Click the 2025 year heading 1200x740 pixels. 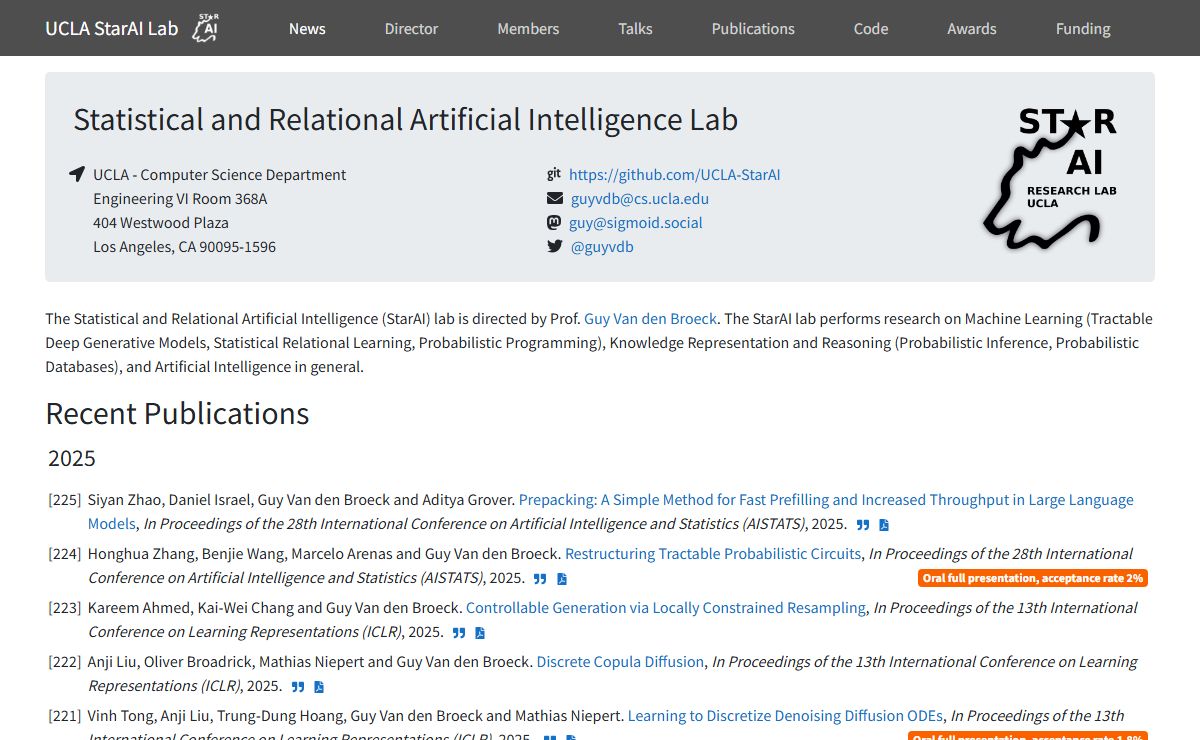click(72, 458)
